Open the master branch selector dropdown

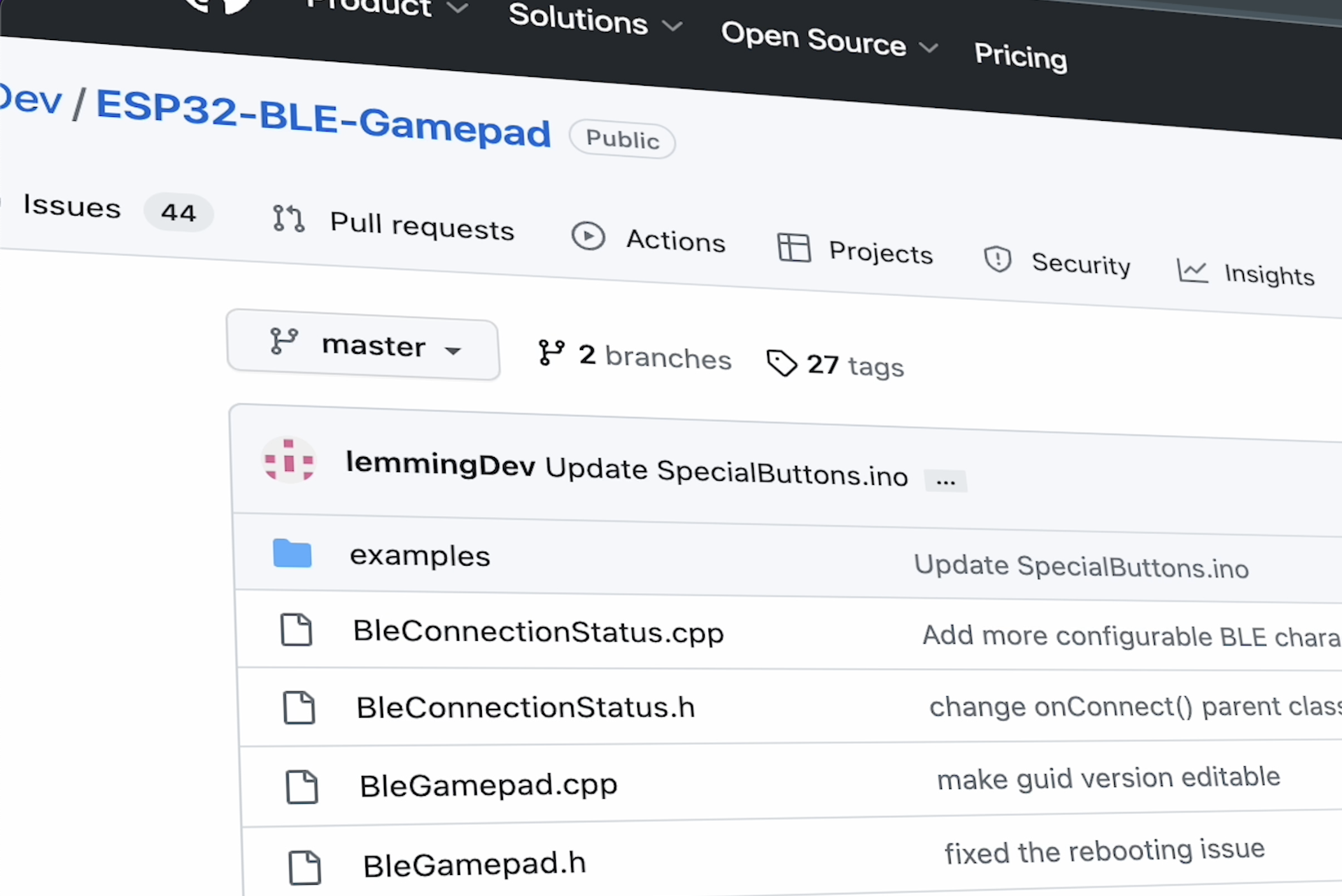pyautogui.click(x=363, y=346)
